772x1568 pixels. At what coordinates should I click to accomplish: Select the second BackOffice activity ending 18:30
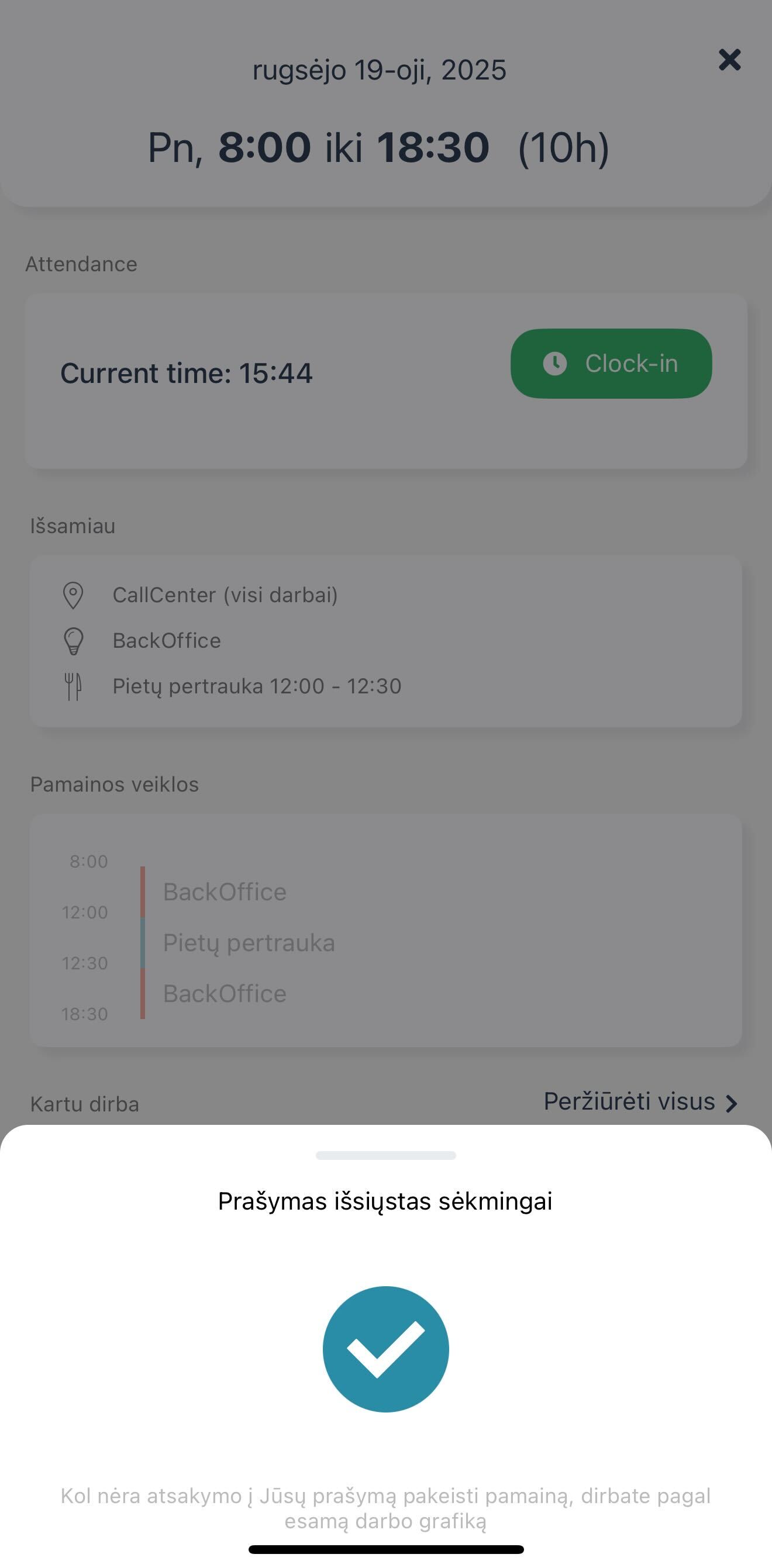pos(225,993)
